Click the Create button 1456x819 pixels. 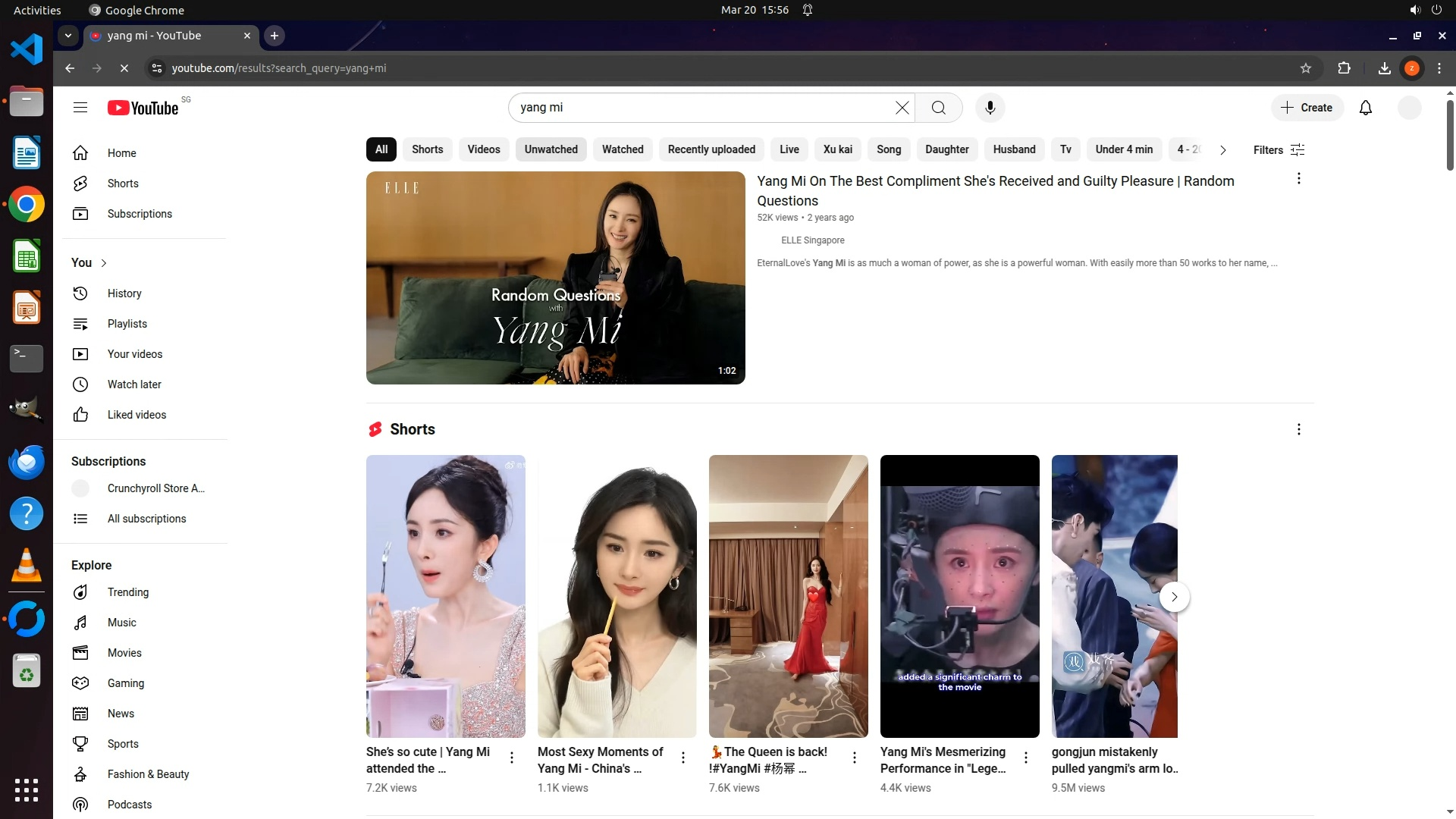point(1307,108)
